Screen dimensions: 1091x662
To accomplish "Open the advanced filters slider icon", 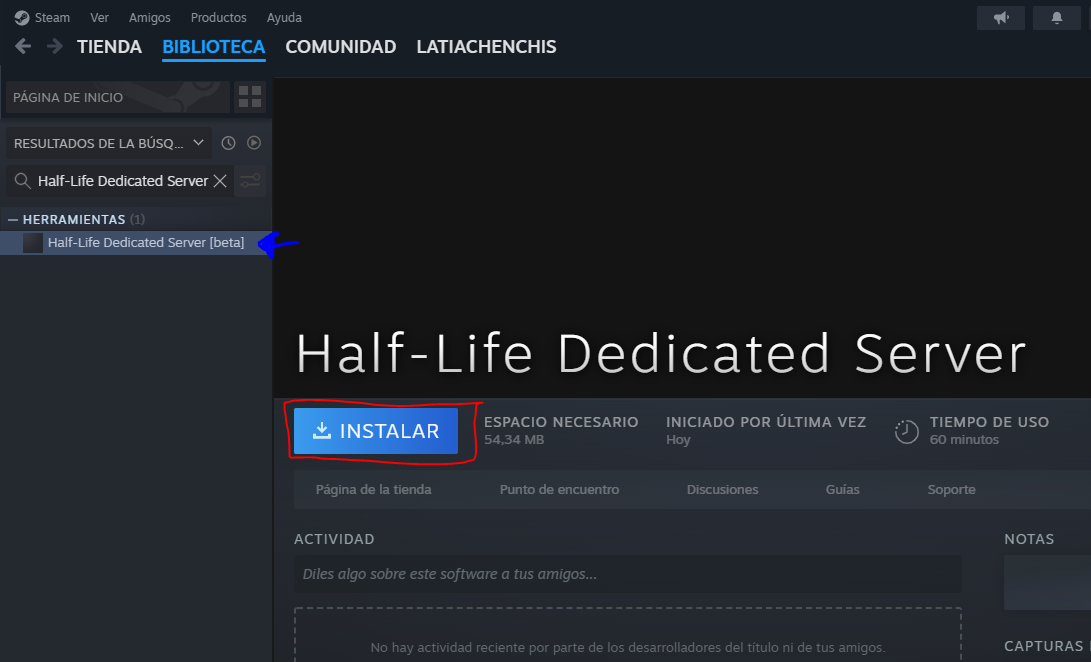I will 250,181.
